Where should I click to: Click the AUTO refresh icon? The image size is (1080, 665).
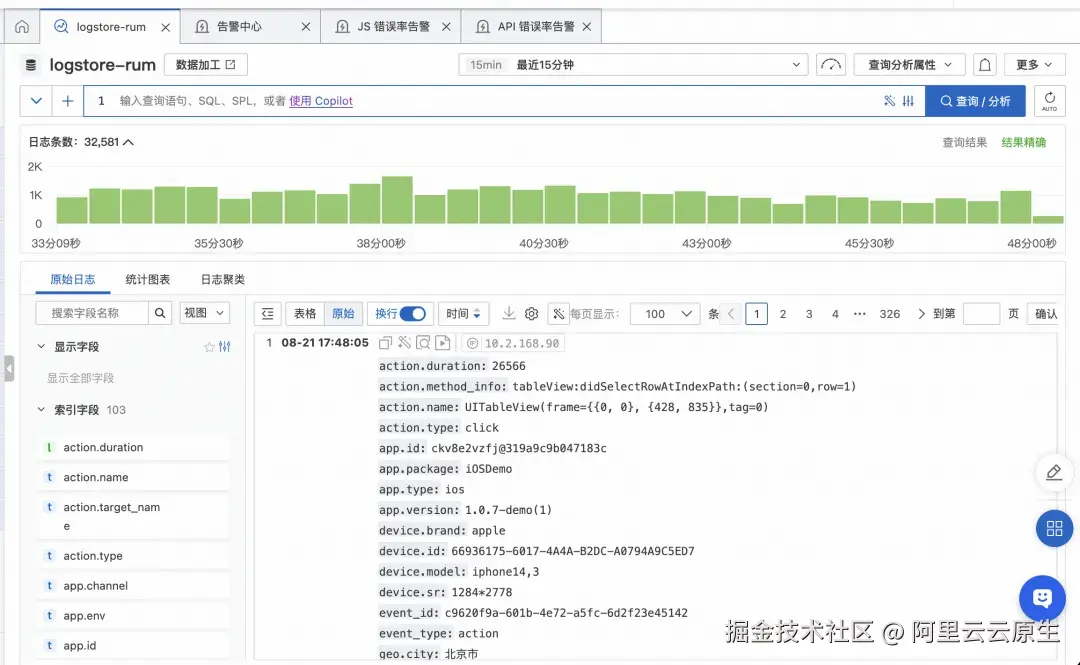[x=1049, y=100]
